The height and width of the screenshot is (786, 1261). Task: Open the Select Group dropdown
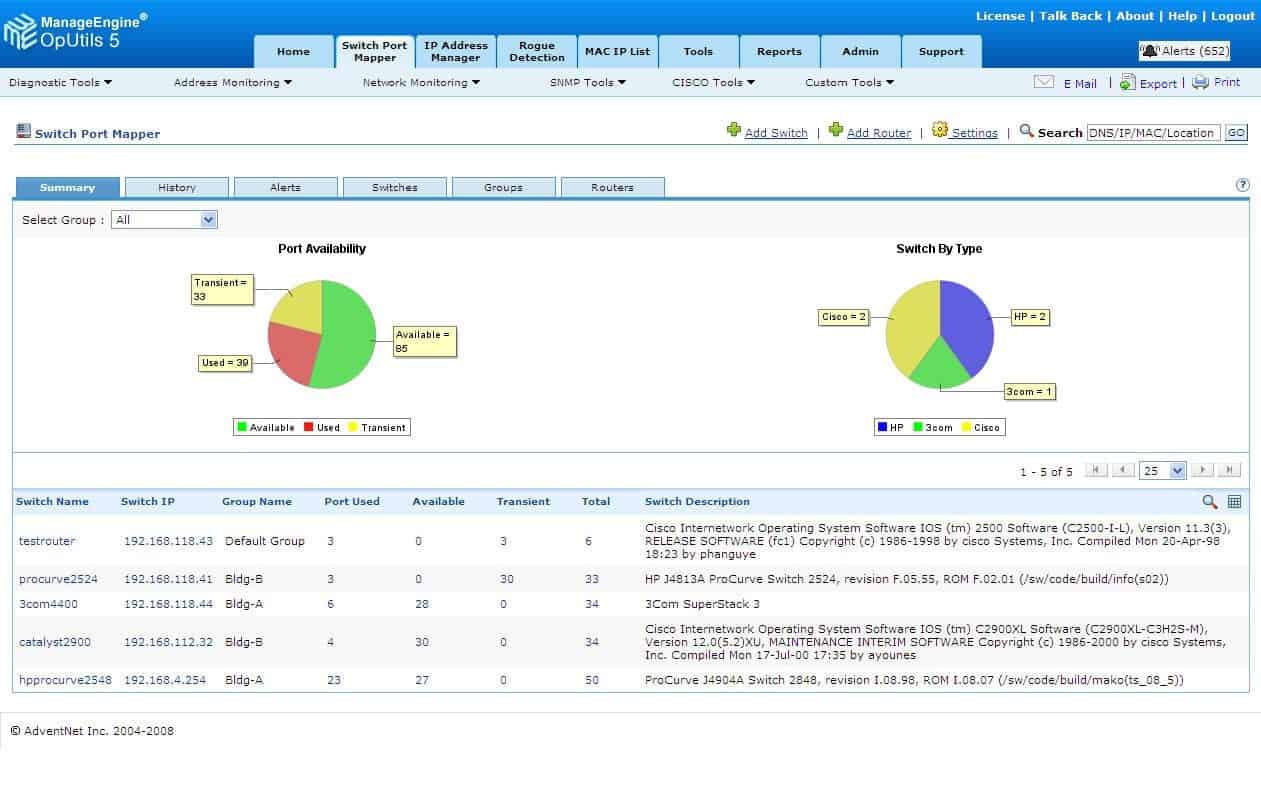(x=164, y=220)
